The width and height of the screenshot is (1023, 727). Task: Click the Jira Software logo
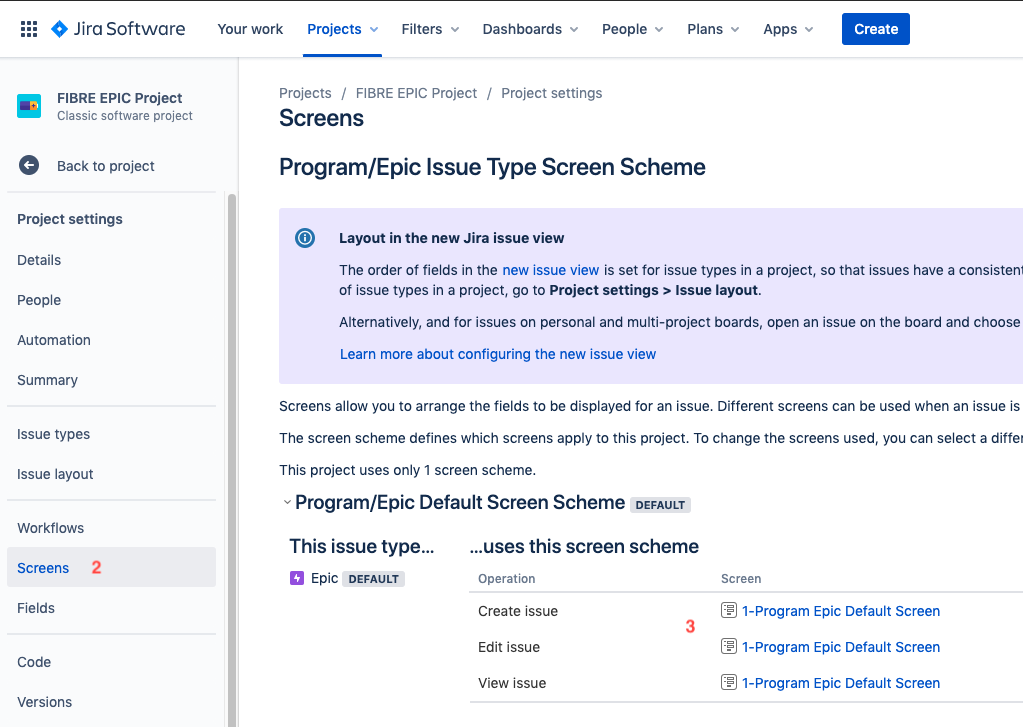[118, 29]
